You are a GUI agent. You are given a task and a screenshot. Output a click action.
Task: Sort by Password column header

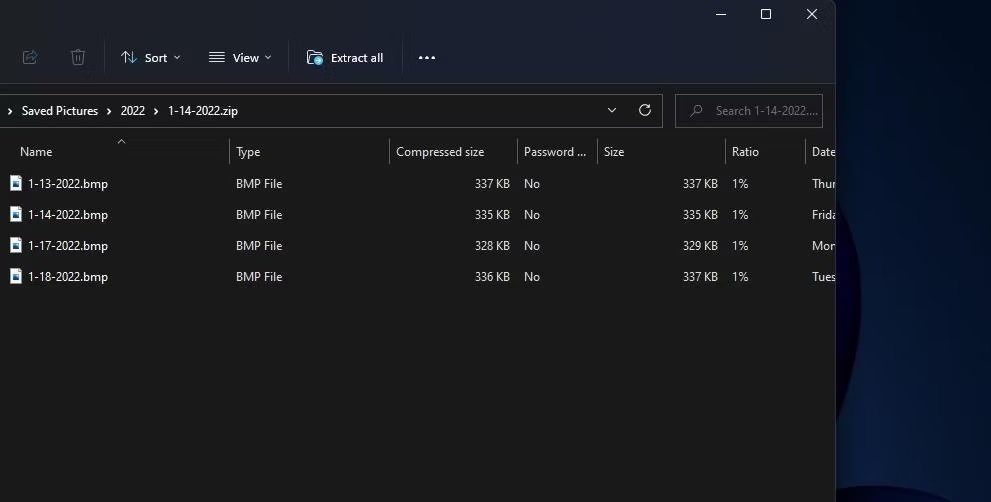(x=555, y=152)
